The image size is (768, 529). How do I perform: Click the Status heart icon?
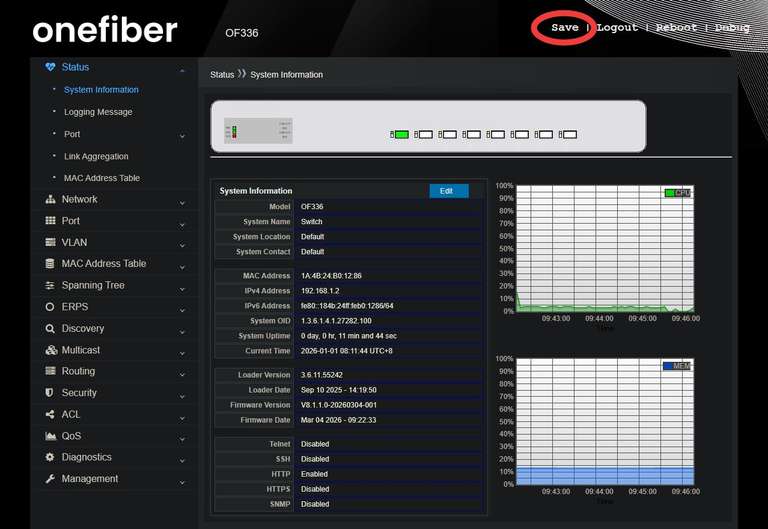50,67
